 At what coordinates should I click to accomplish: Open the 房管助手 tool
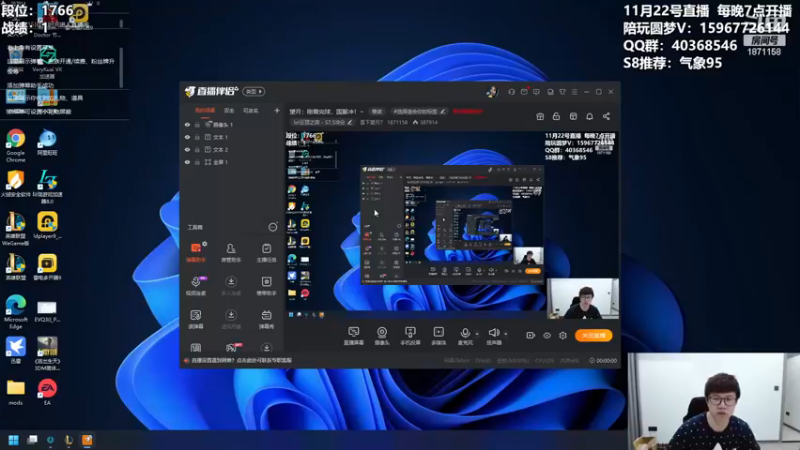tap(231, 253)
